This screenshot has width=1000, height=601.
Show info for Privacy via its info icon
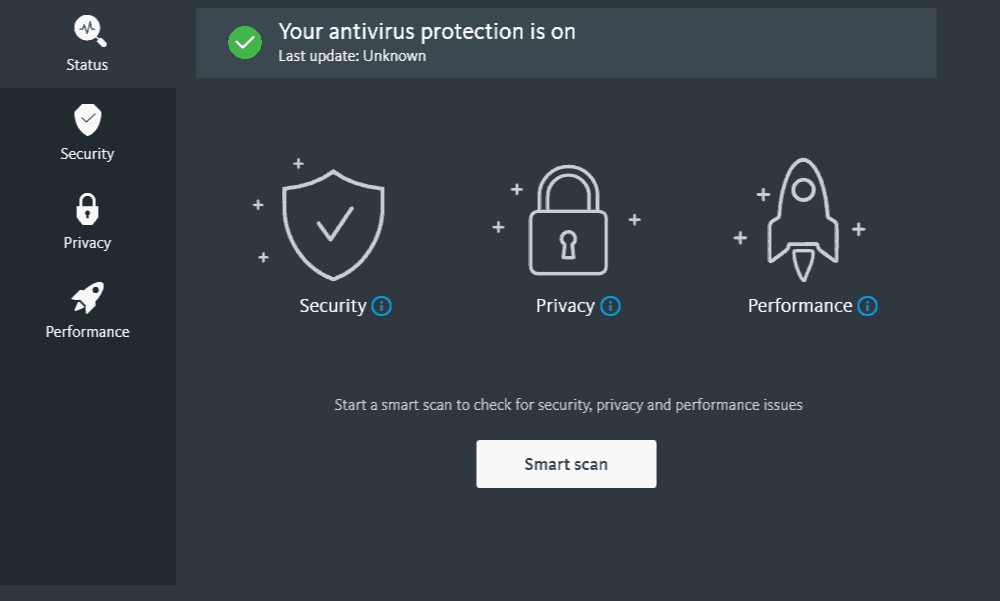(x=610, y=306)
